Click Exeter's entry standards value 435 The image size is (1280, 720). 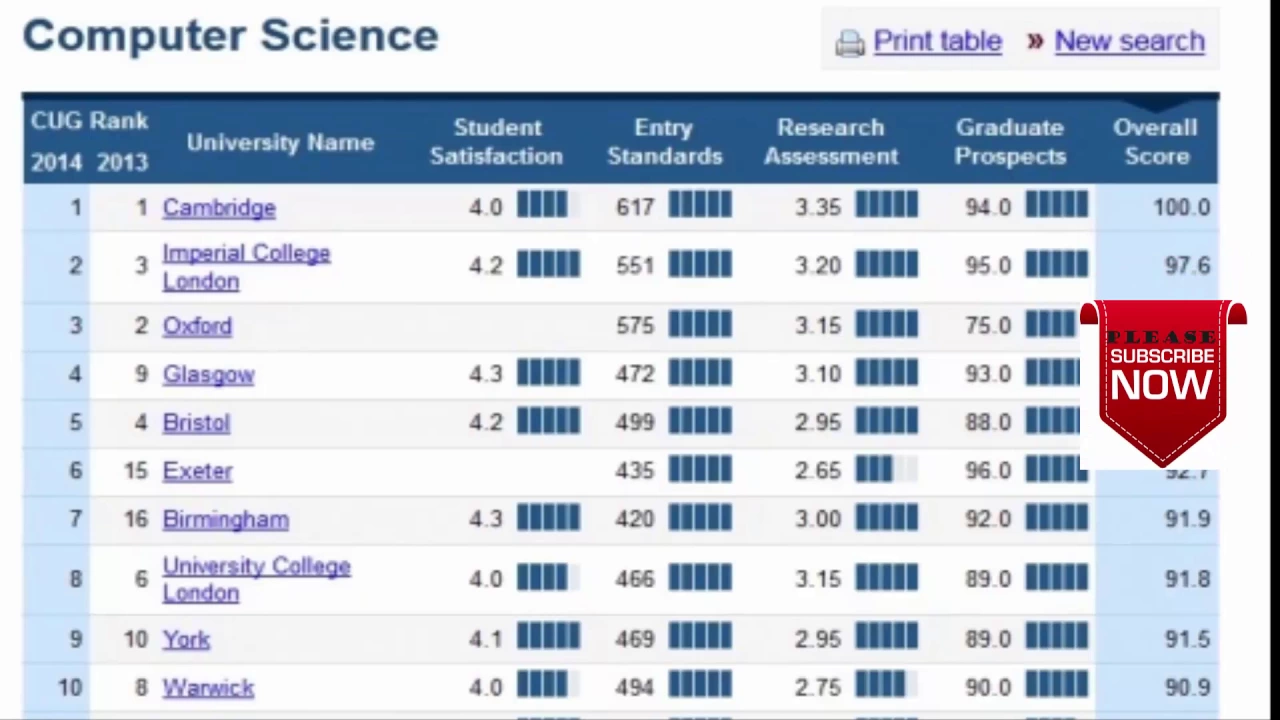tap(635, 470)
